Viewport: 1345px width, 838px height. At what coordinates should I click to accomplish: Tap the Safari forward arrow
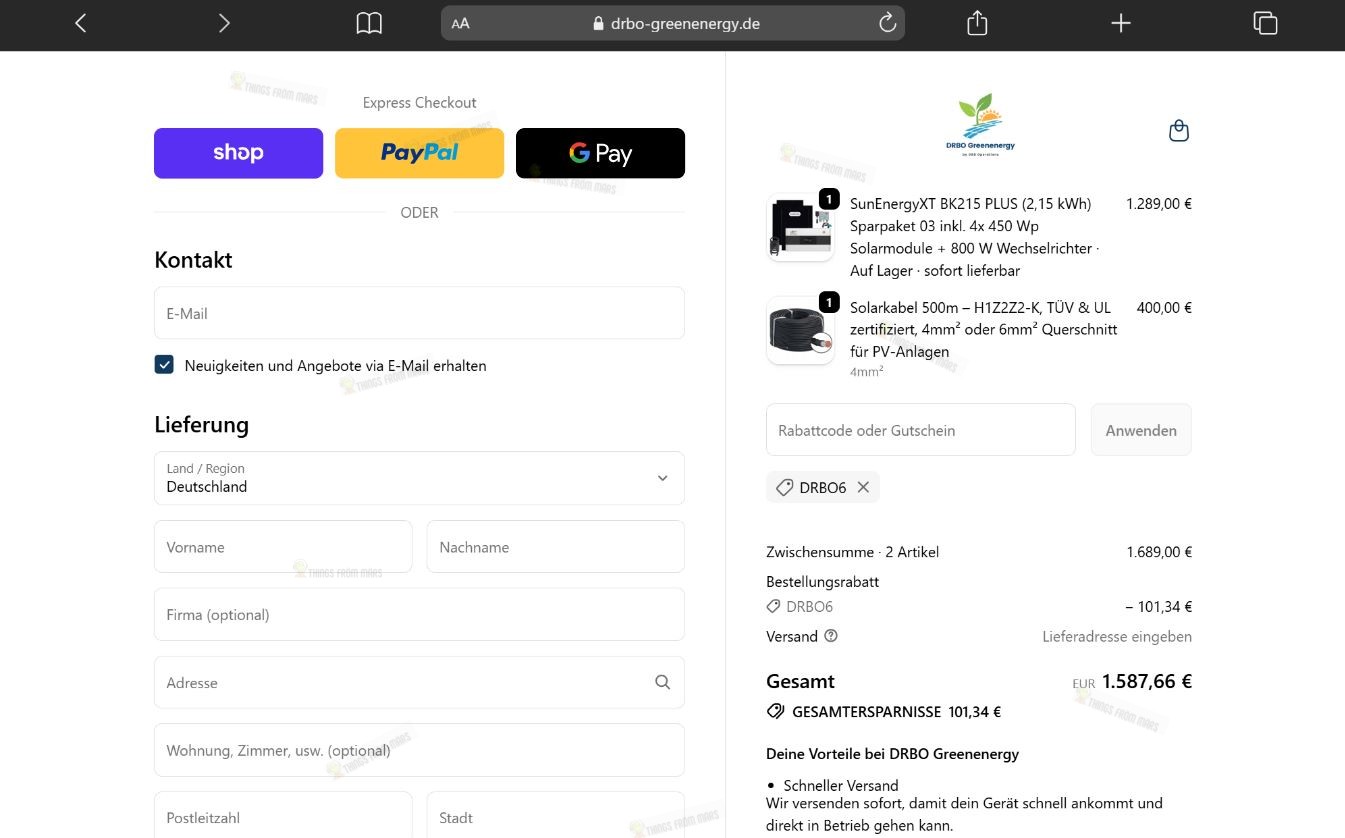[224, 23]
